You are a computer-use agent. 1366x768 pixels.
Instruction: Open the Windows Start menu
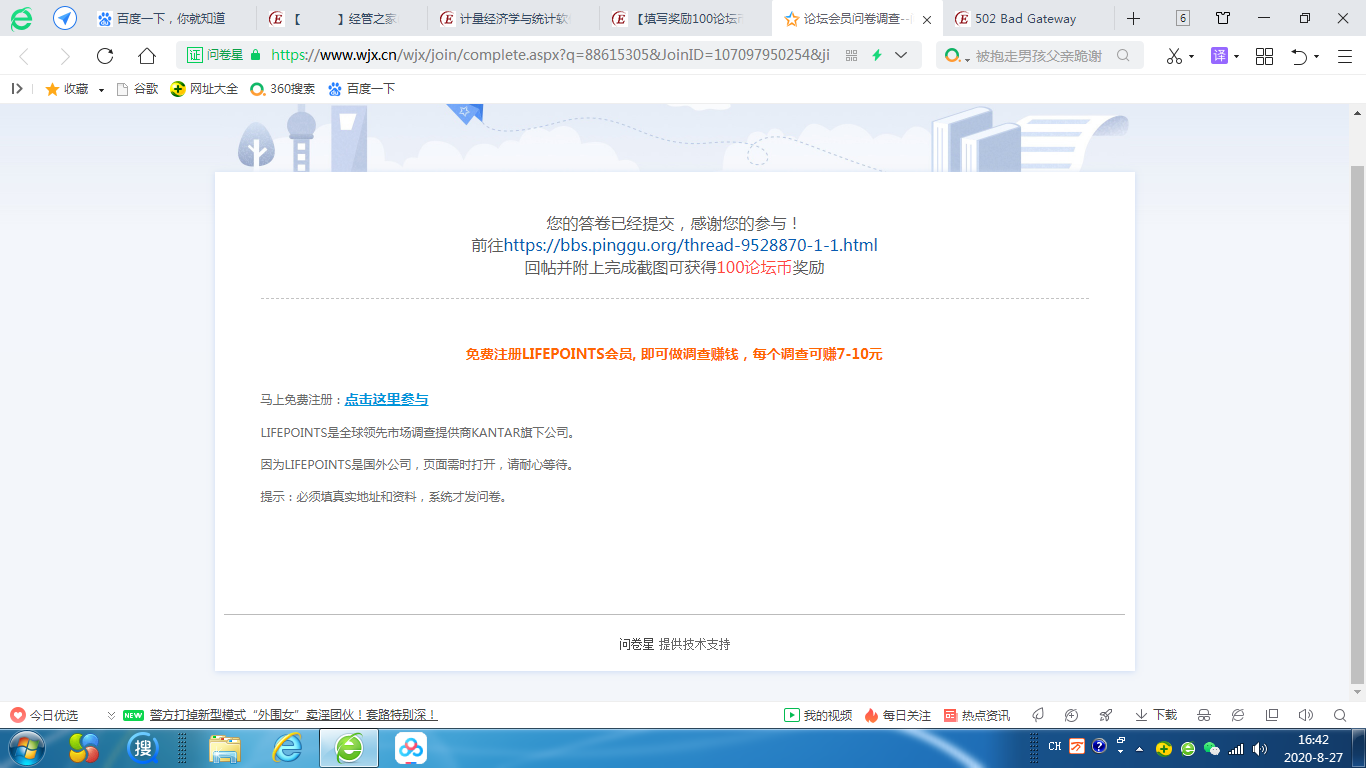point(27,747)
